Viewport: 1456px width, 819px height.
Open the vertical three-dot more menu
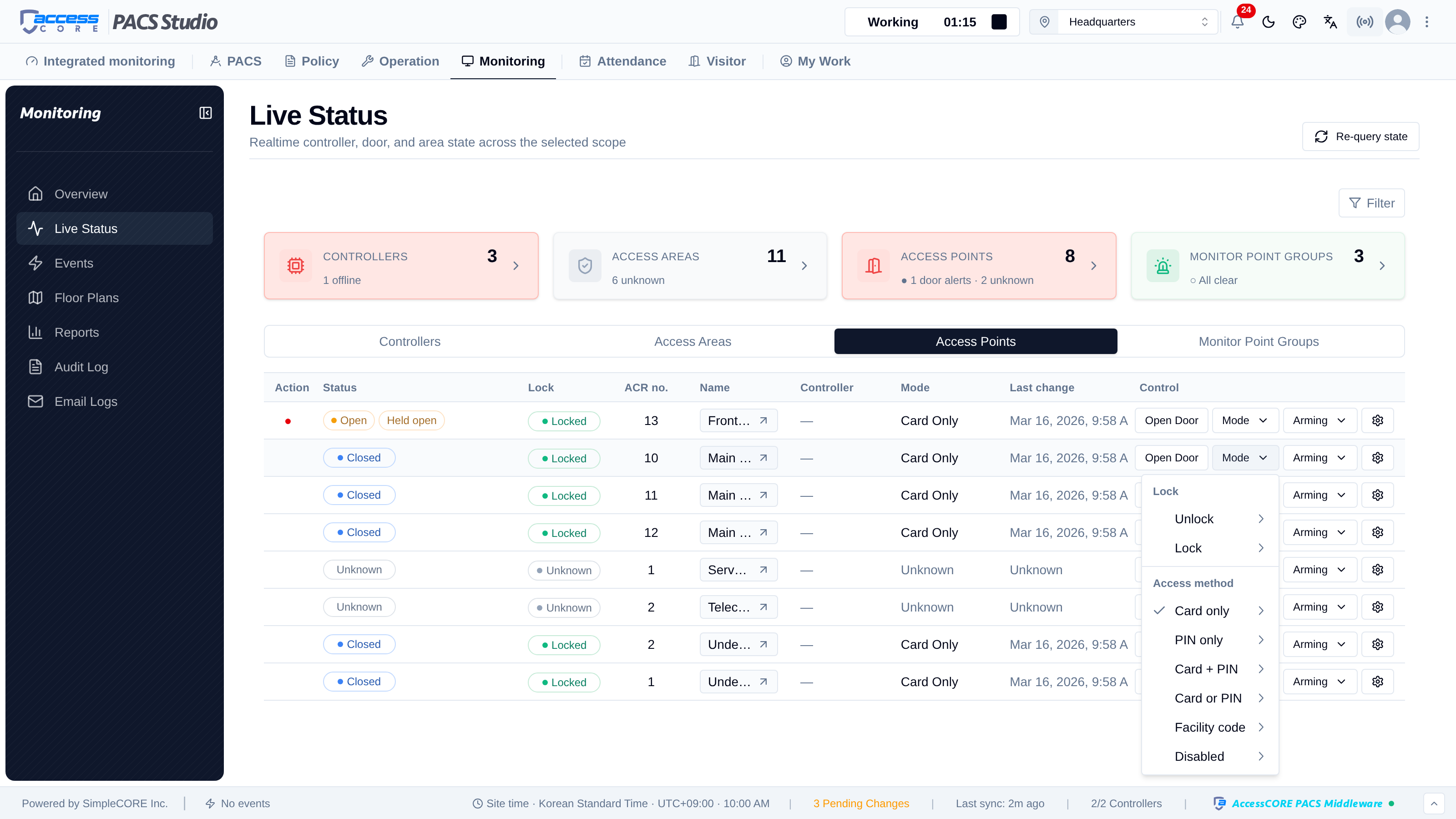pos(1426,22)
